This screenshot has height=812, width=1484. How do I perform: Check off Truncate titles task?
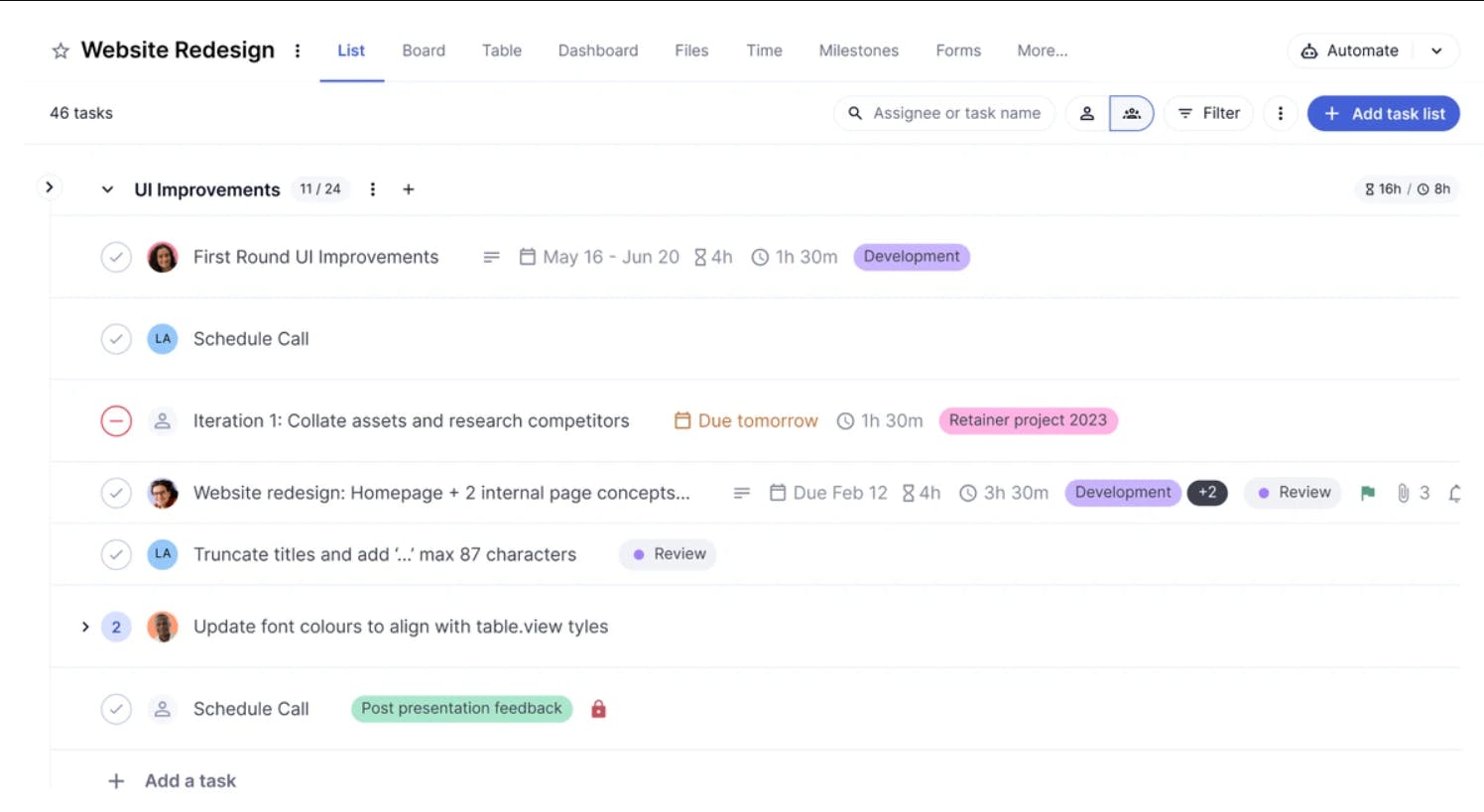pyautogui.click(x=116, y=554)
